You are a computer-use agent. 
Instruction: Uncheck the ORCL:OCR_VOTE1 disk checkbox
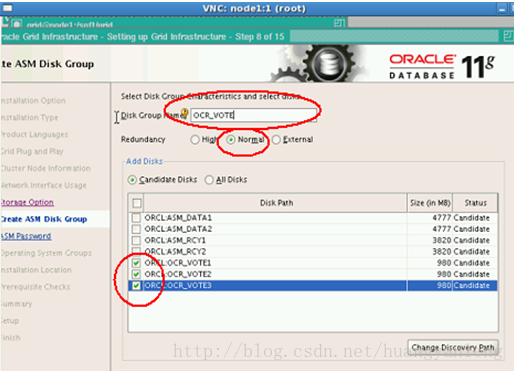[x=136, y=263]
